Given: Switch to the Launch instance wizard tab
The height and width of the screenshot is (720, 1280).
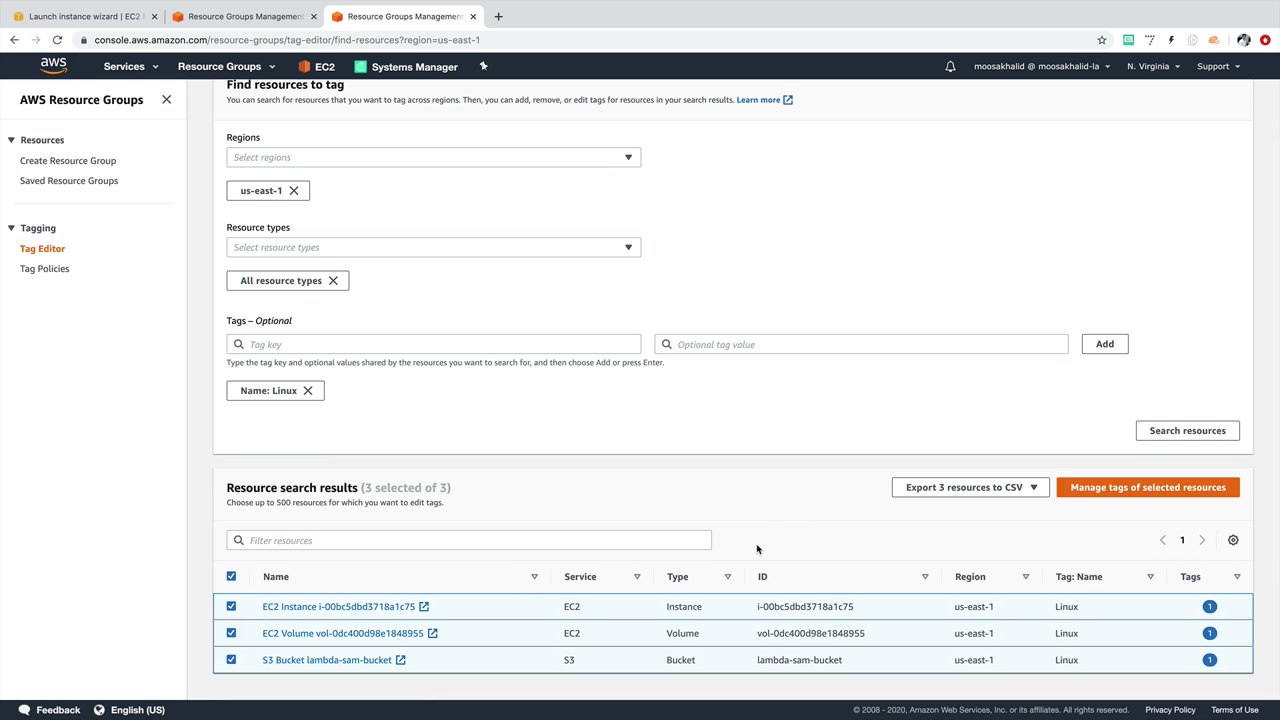Looking at the screenshot, I should tap(86, 16).
